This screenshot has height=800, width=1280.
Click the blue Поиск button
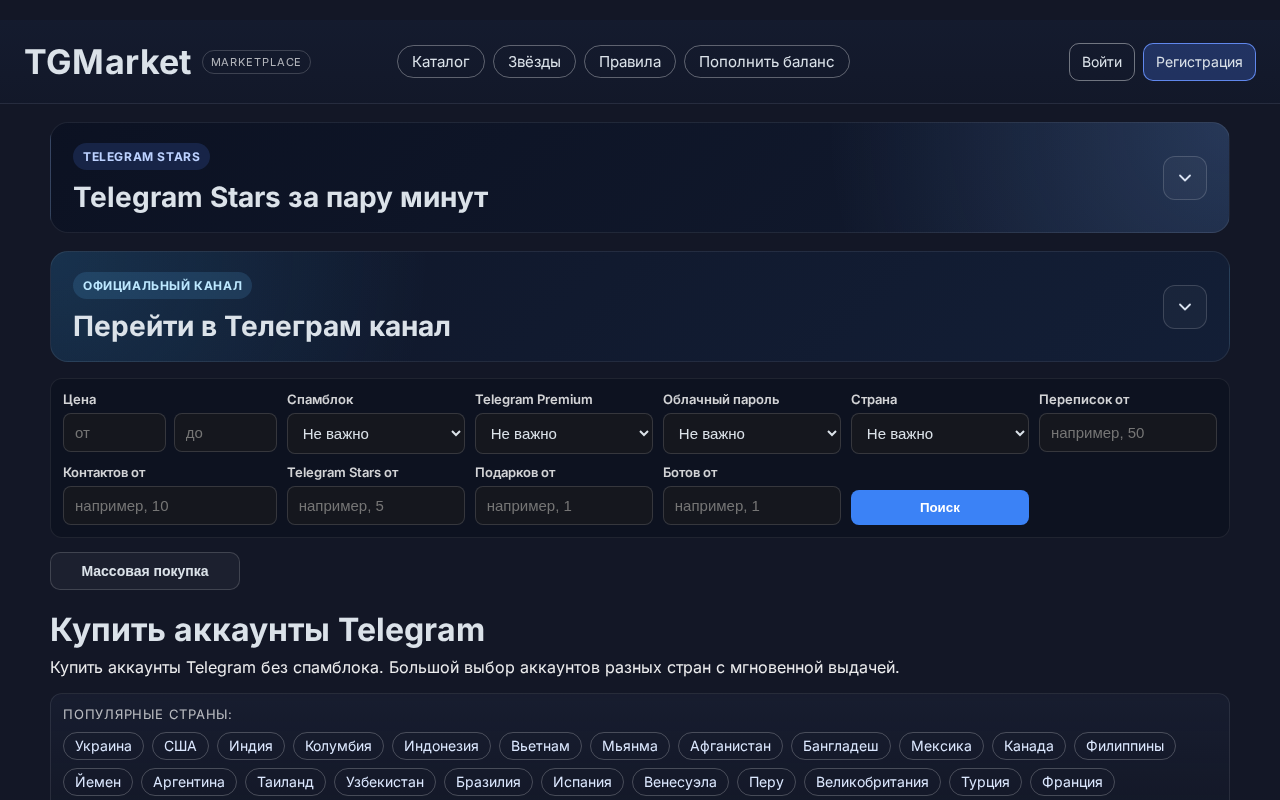point(940,507)
